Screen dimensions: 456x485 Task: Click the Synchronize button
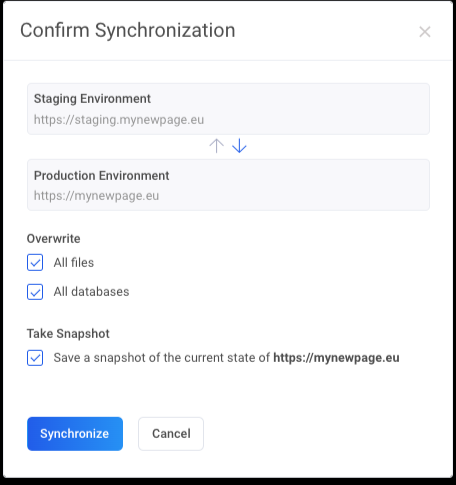coord(75,434)
